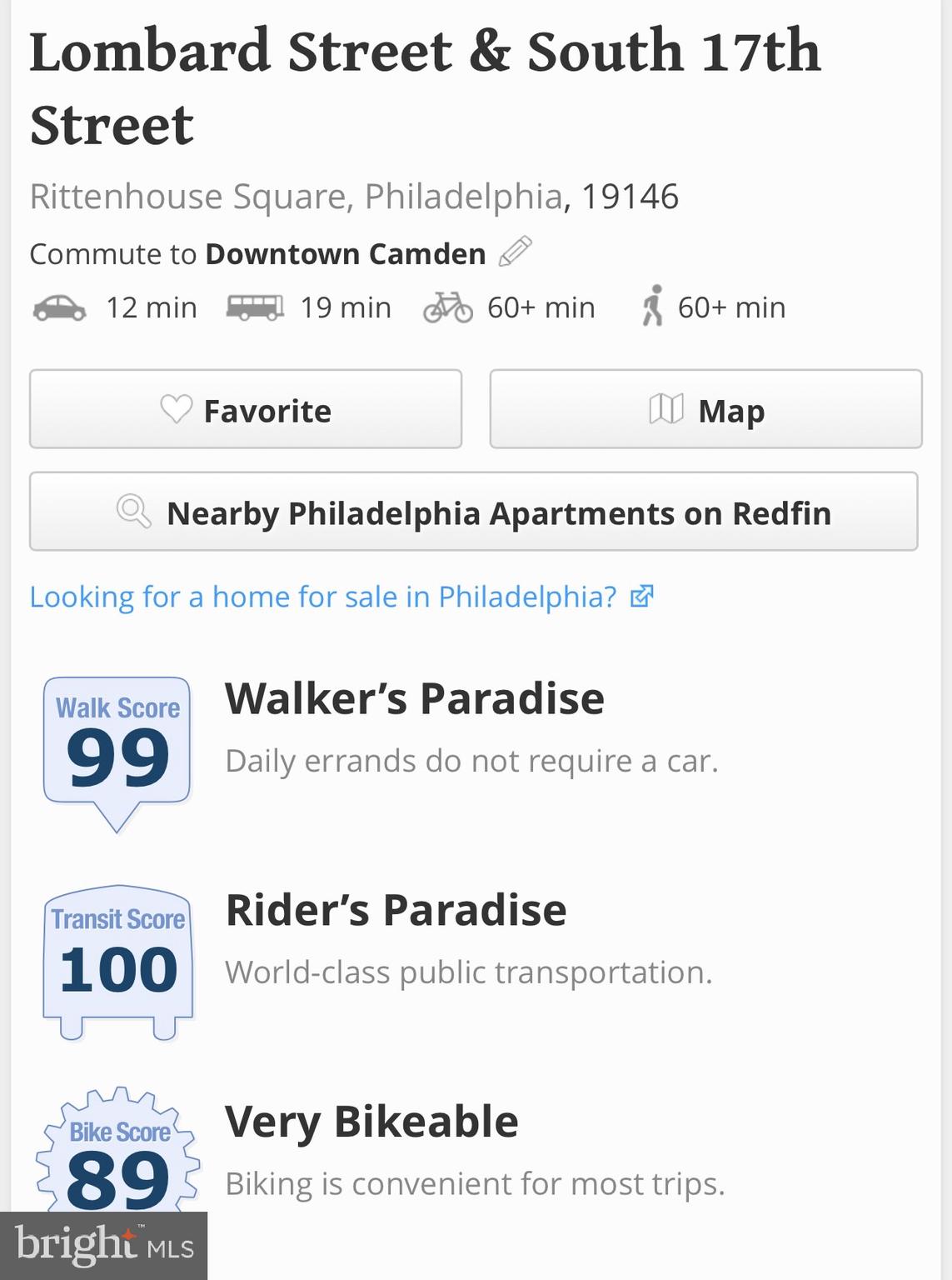Viewport: 952px width, 1280px height.
Task: Click the magnifying glass search icon
Action: (133, 511)
